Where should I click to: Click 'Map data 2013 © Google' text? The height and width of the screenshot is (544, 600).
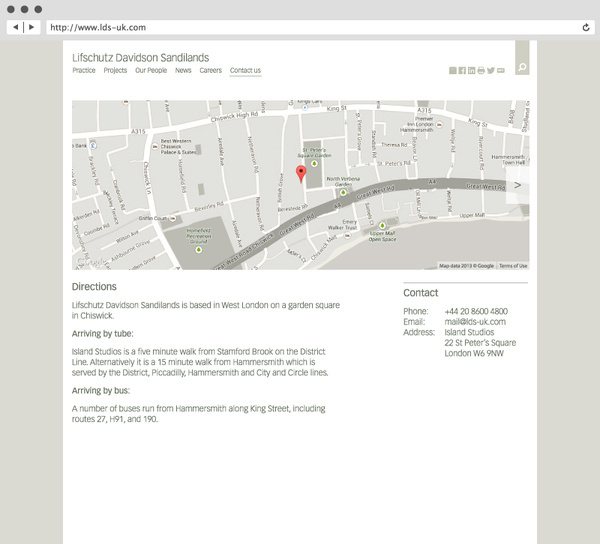coord(466,266)
